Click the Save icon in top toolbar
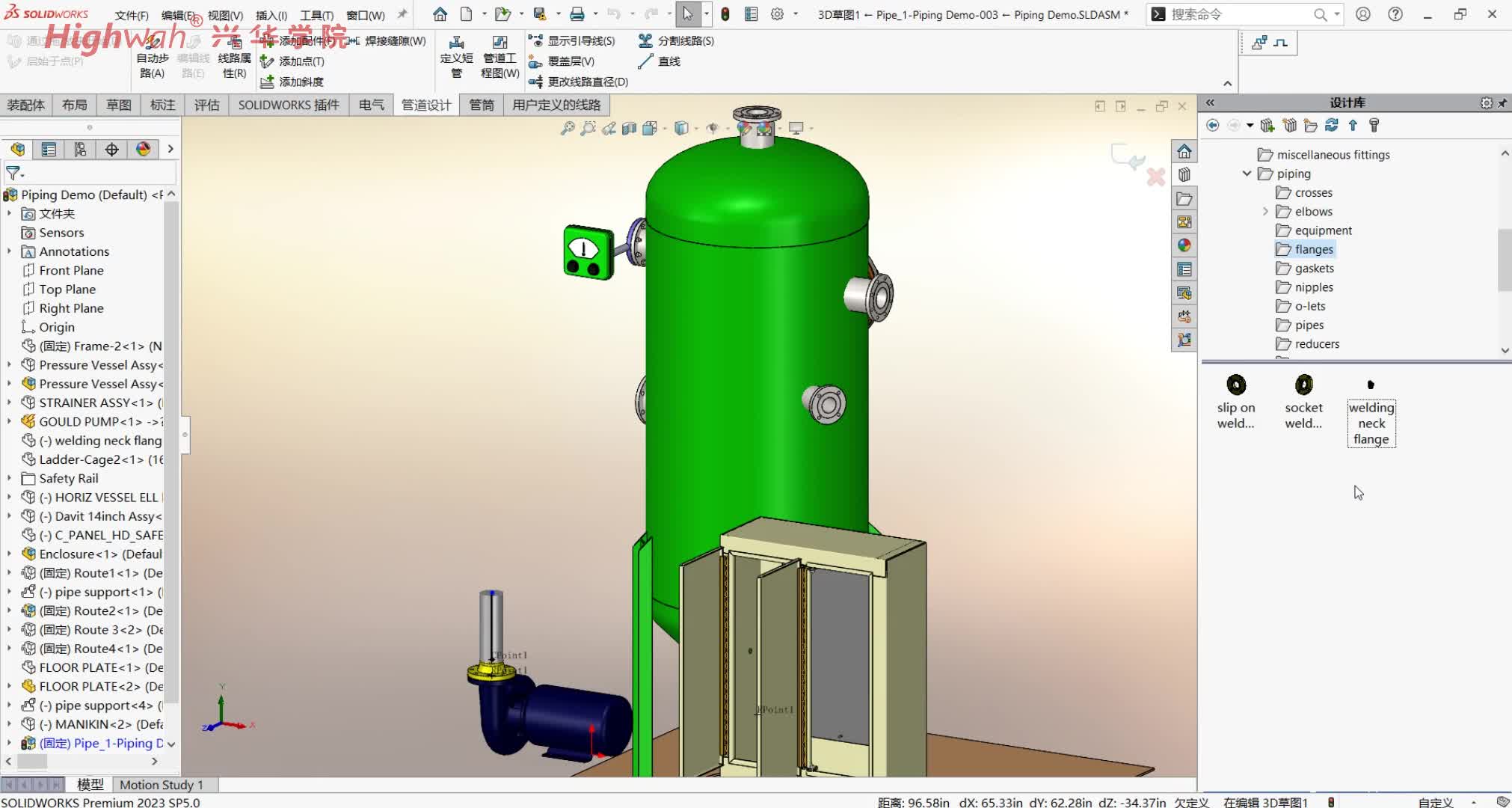 [x=539, y=14]
